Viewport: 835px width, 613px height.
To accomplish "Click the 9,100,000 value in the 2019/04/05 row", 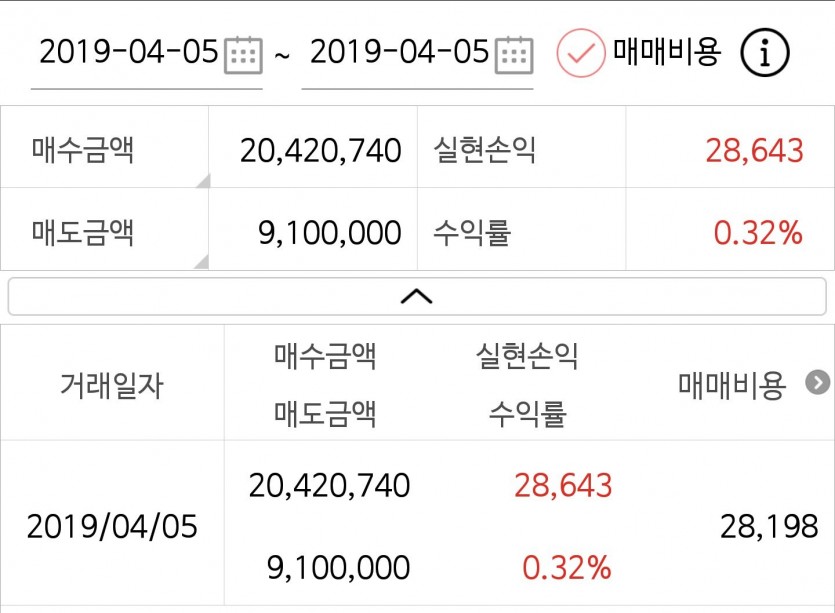I will coord(338,568).
